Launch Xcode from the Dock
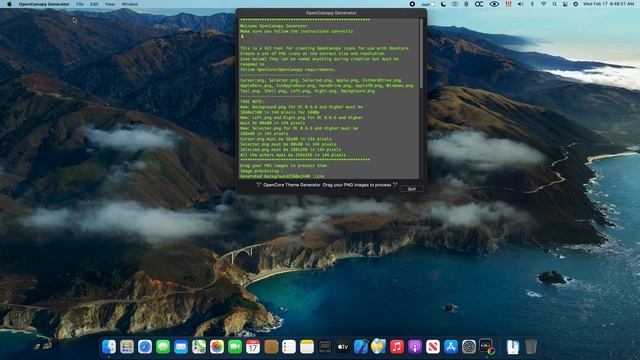Image resolution: width=640 pixels, height=360 pixels. (x=360, y=347)
